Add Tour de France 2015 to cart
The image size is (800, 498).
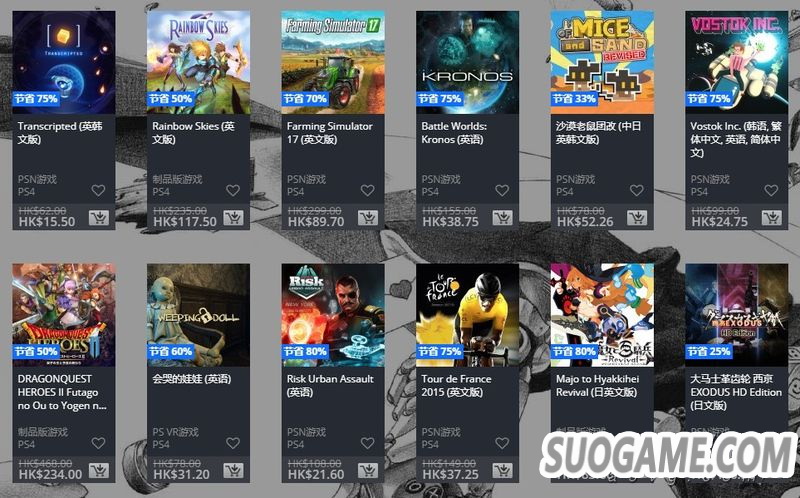503,470
